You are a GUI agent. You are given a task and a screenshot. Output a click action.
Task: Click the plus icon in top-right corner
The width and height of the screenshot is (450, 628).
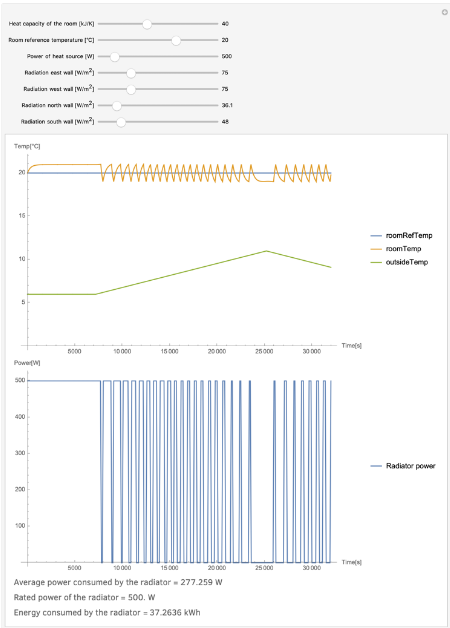click(444, 12)
